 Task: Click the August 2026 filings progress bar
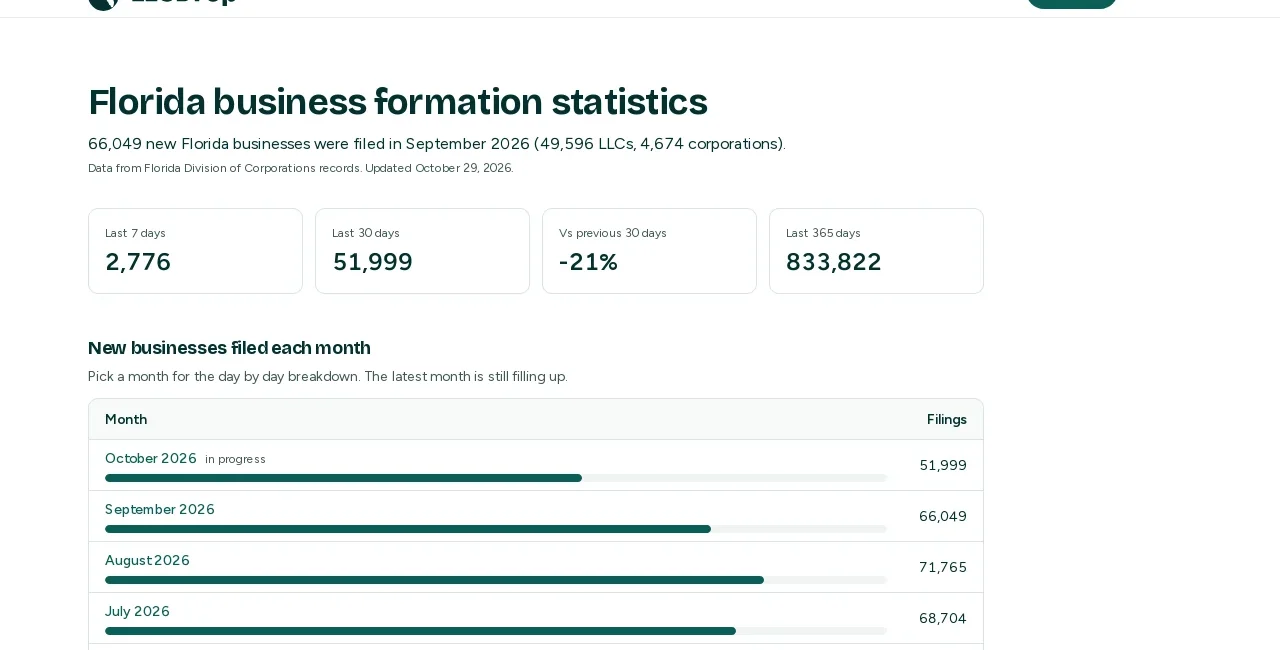(x=496, y=580)
